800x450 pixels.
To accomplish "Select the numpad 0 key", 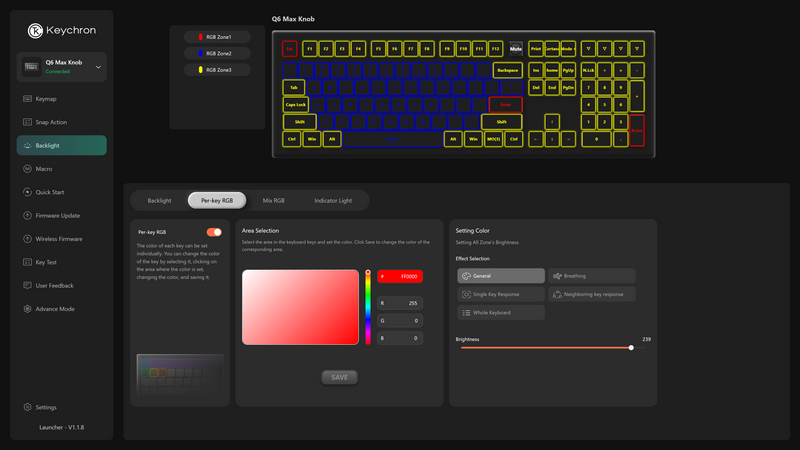I will click(x=596, y=139).
